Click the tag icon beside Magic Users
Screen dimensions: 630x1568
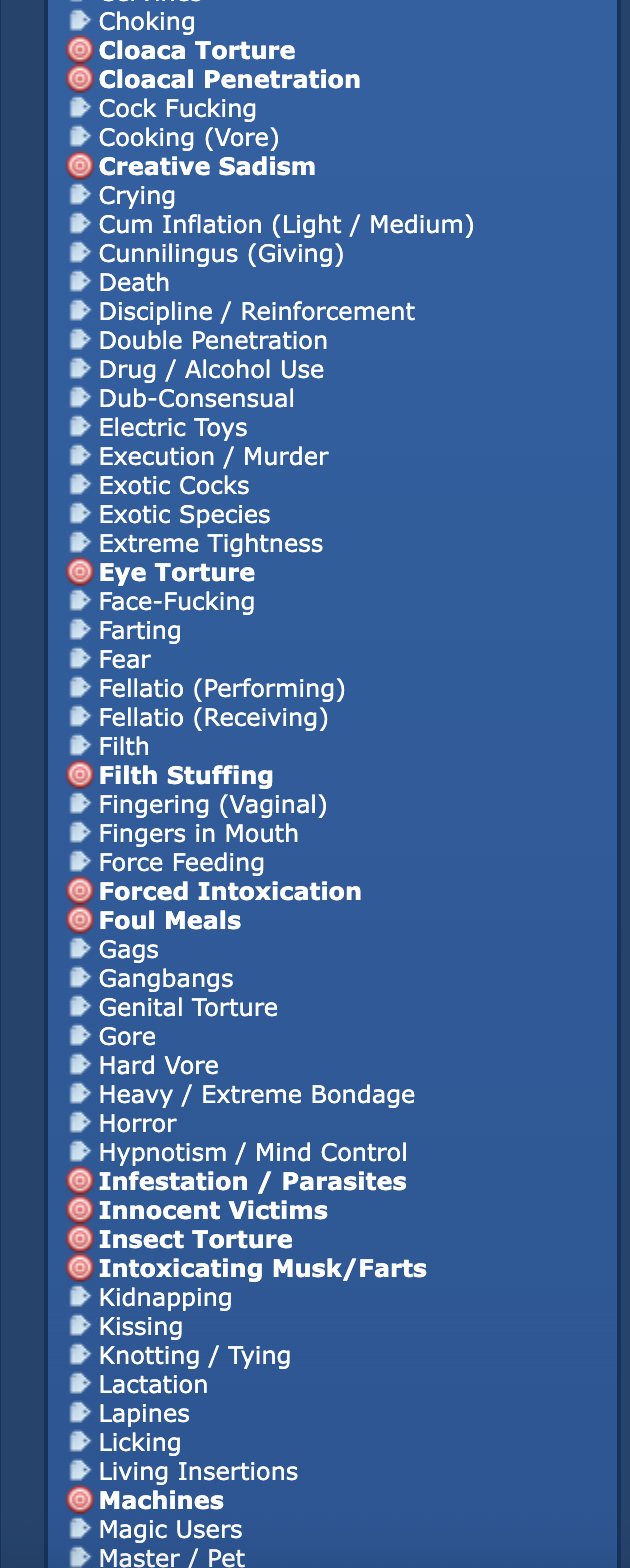point(80,1529)
